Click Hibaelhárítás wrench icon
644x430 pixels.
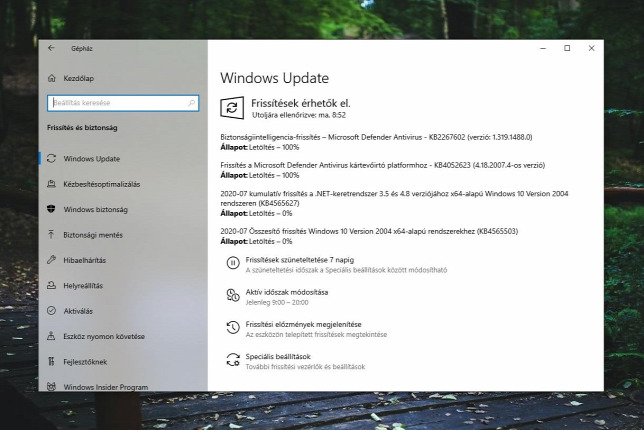coord(51,260)
